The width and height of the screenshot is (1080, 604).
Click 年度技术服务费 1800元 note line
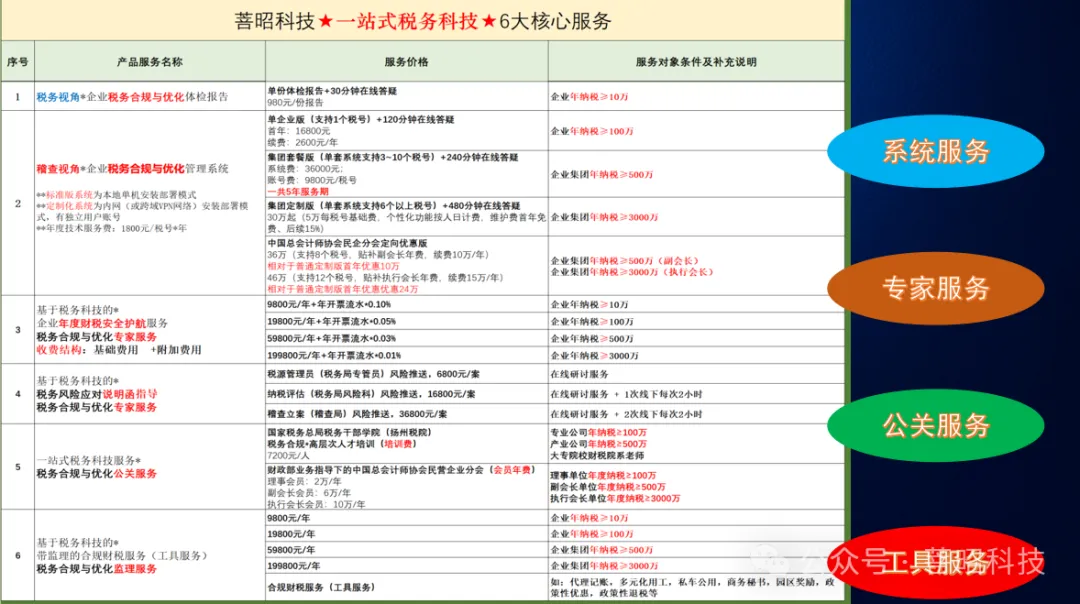coord(112,228)
